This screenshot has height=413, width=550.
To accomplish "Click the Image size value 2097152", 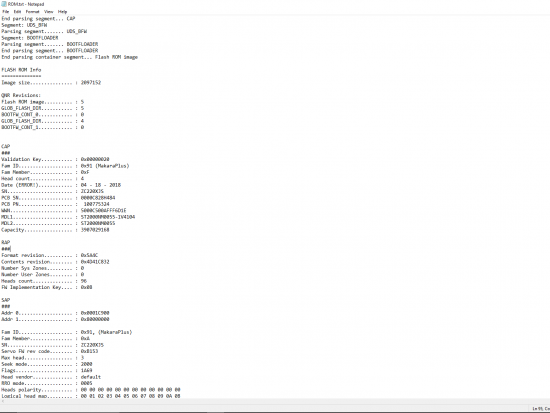I will (x=91, y=83).
